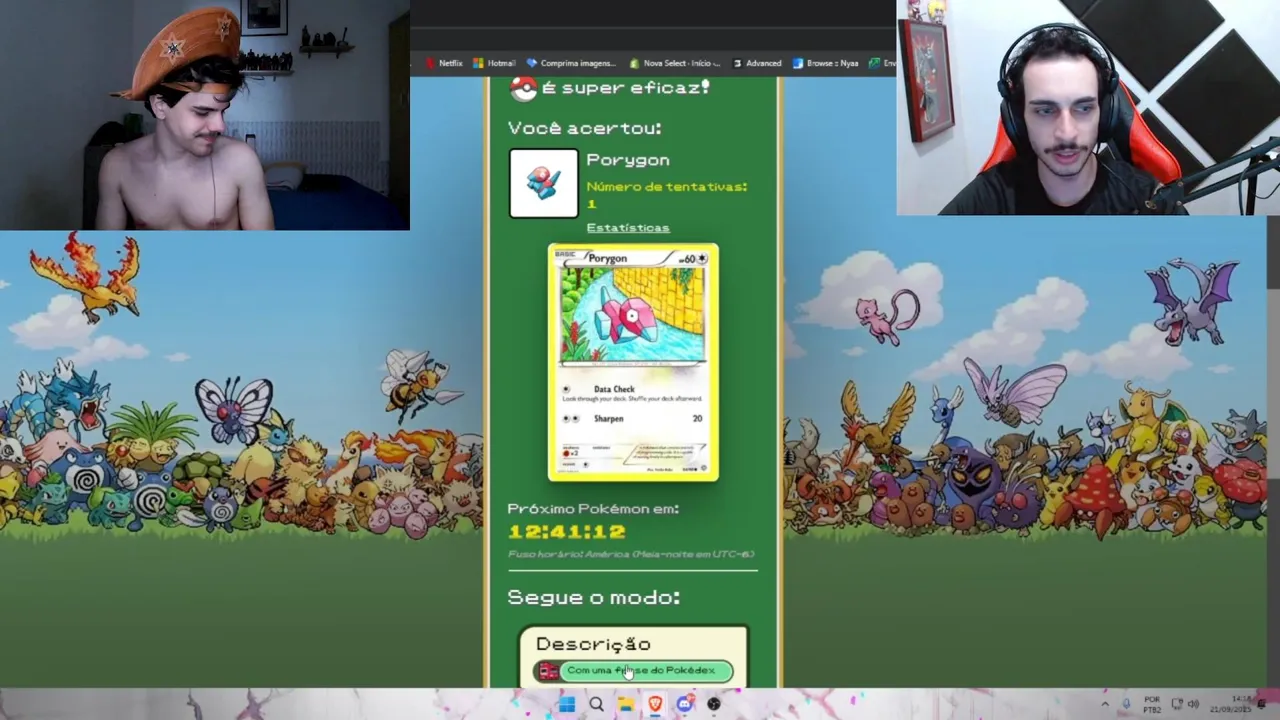Image resolution: width=1280 pixels, height=720 pixels.
Task: Open the Descrição mode card
Action: coord(633,656)
